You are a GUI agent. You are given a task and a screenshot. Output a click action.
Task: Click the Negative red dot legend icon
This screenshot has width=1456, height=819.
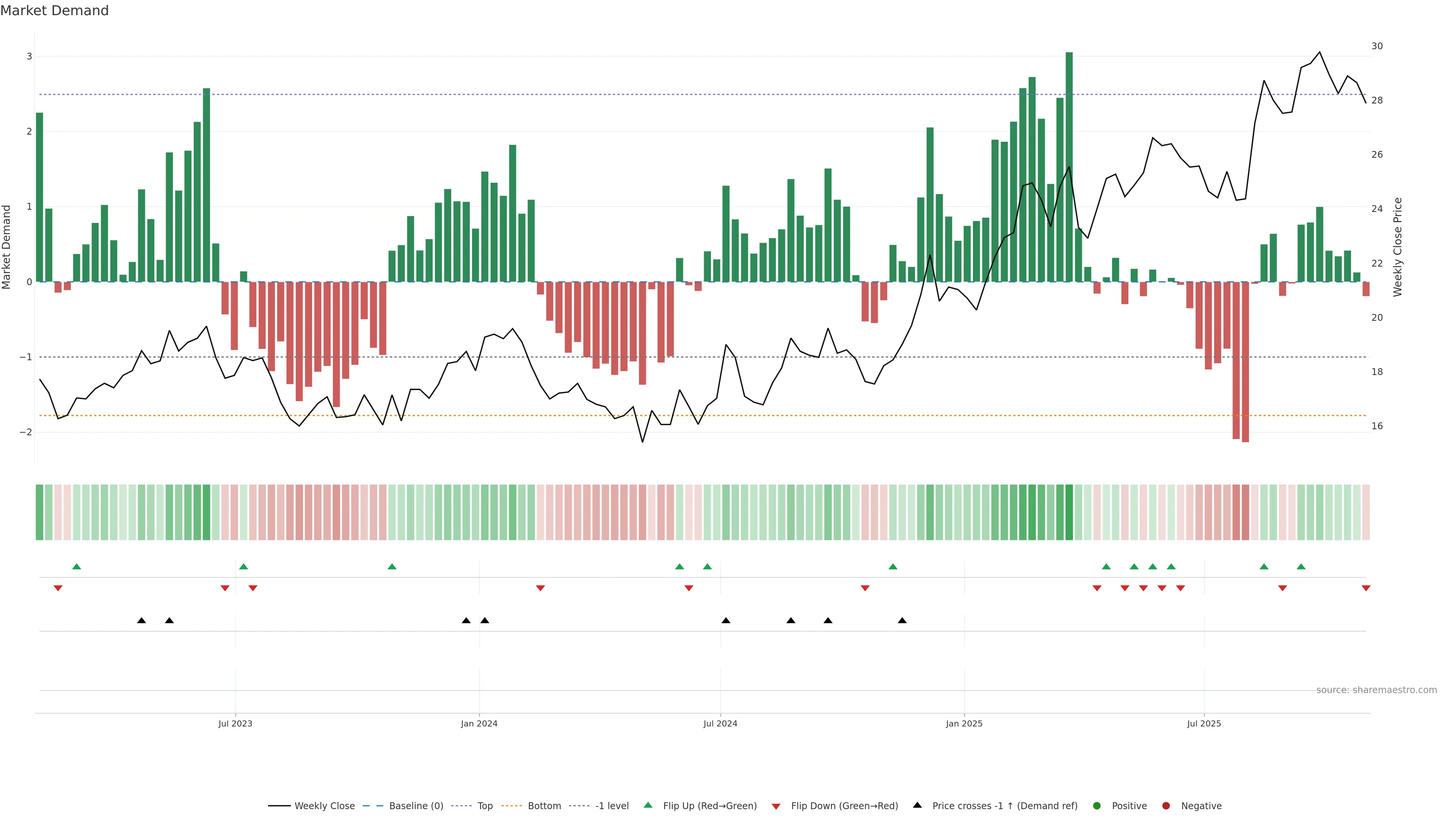[1166, 806]
